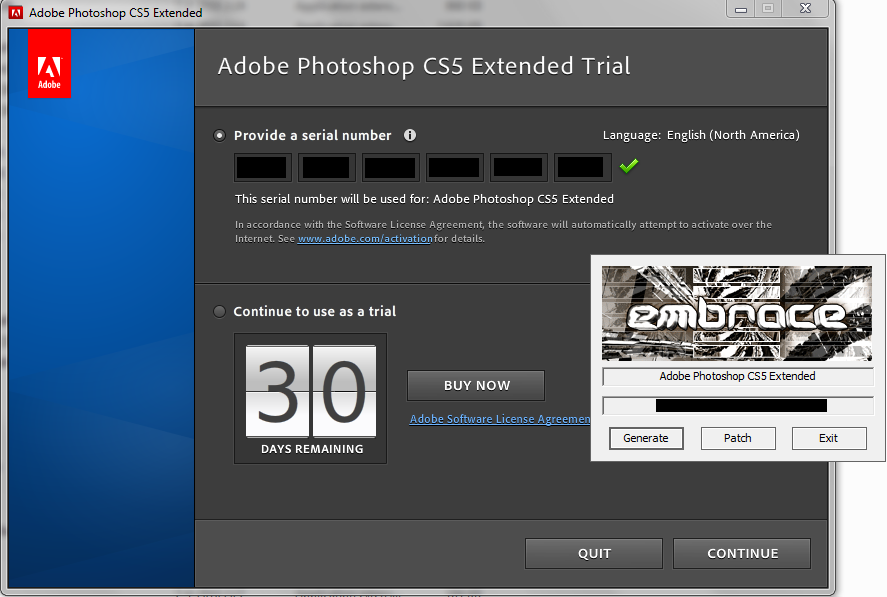
Task: Click the second serial number field
Action: point(326,167)
